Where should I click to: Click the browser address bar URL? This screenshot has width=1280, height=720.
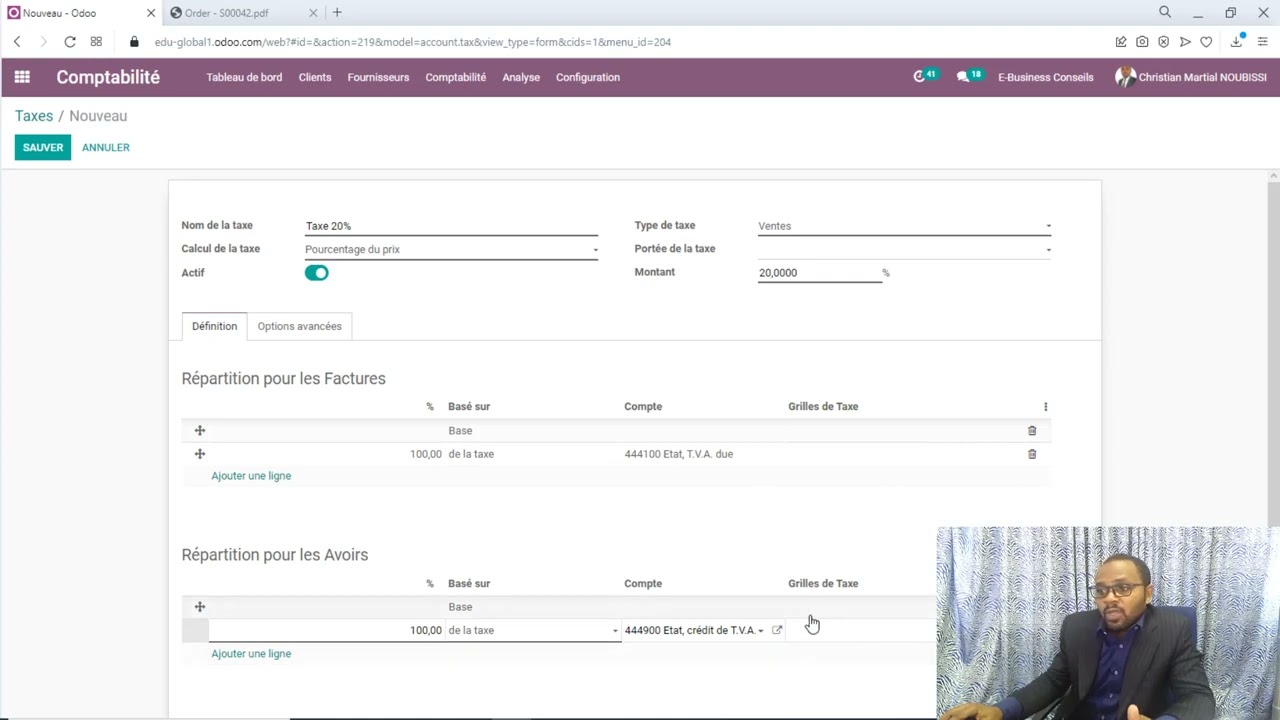(x=412, y=42)
